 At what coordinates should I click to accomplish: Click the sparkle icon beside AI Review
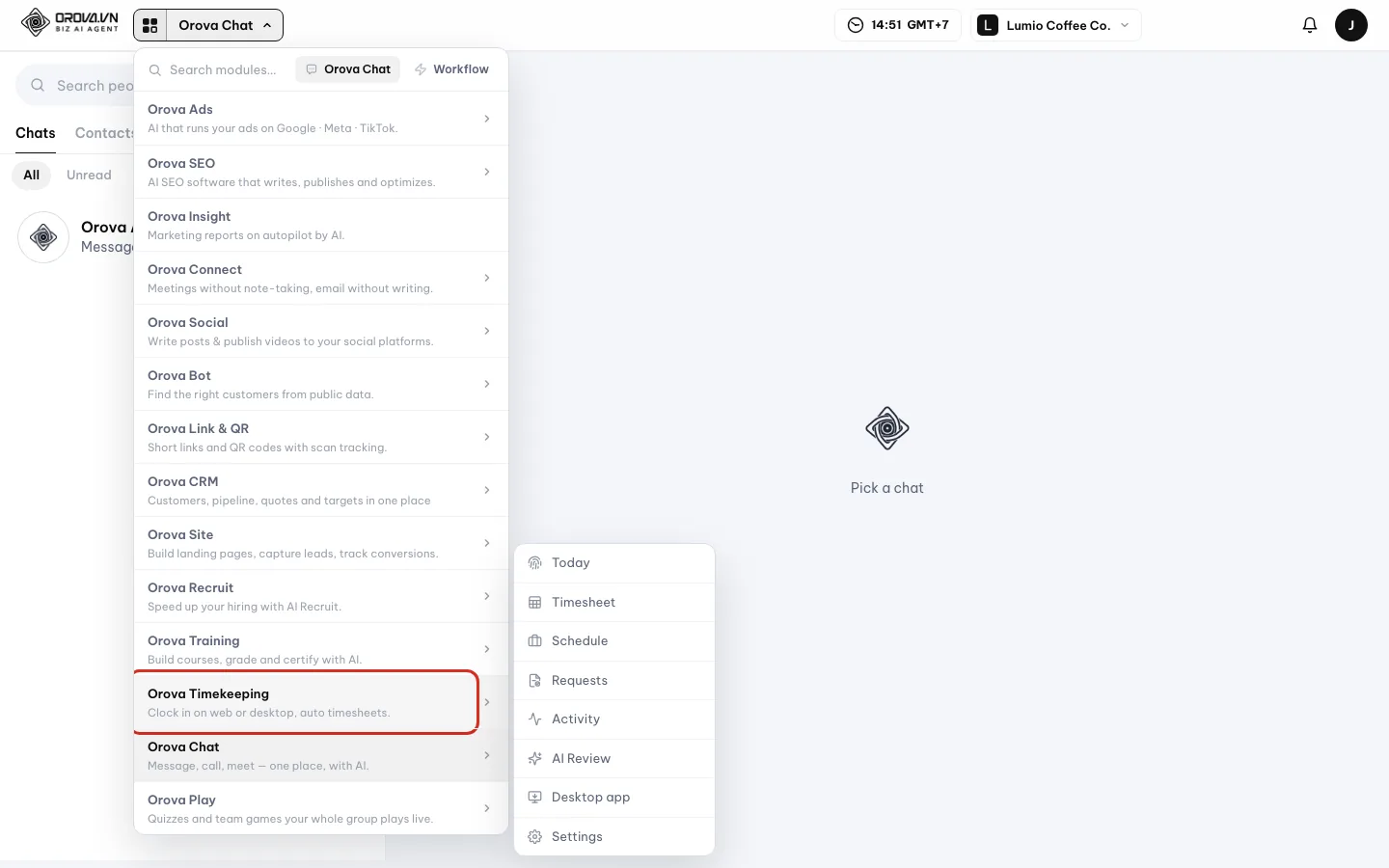535,759
